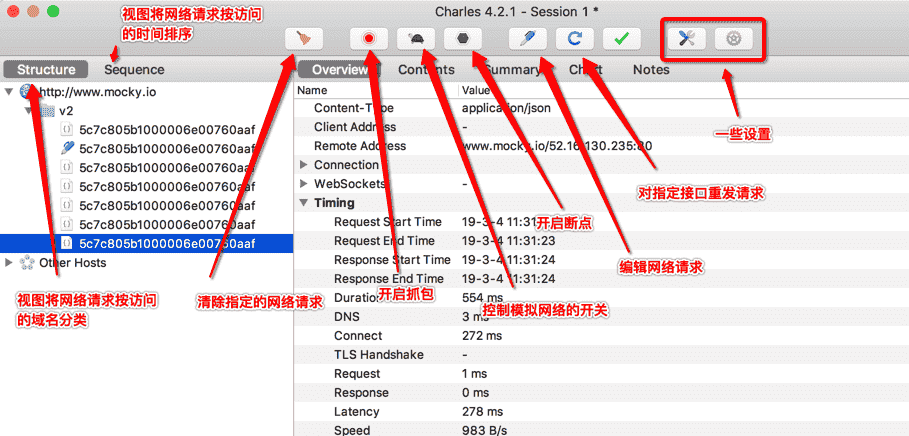
Task: Select the v2 tree label
Action: coord(66,111)
